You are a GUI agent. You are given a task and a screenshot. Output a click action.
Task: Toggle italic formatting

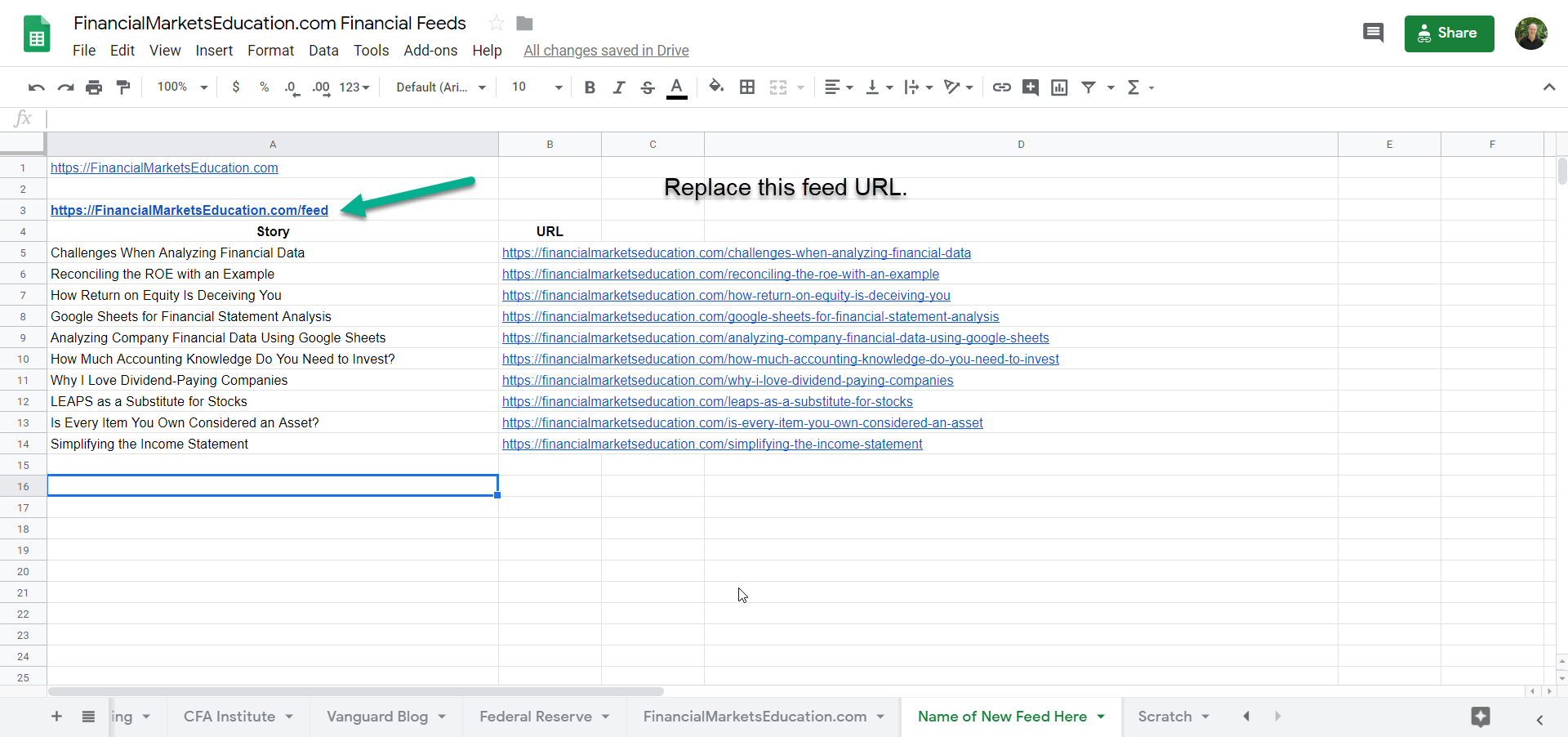tap(619, 87)
